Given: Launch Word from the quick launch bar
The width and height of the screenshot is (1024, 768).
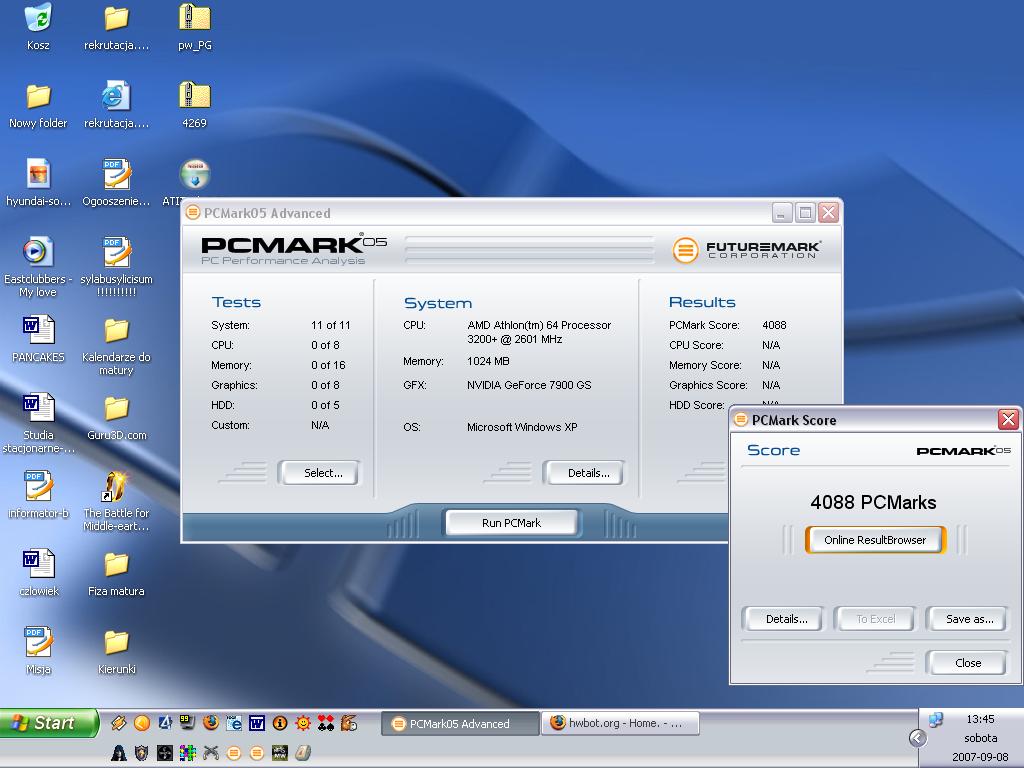Looking at the screenshot, I should [257, 723].
